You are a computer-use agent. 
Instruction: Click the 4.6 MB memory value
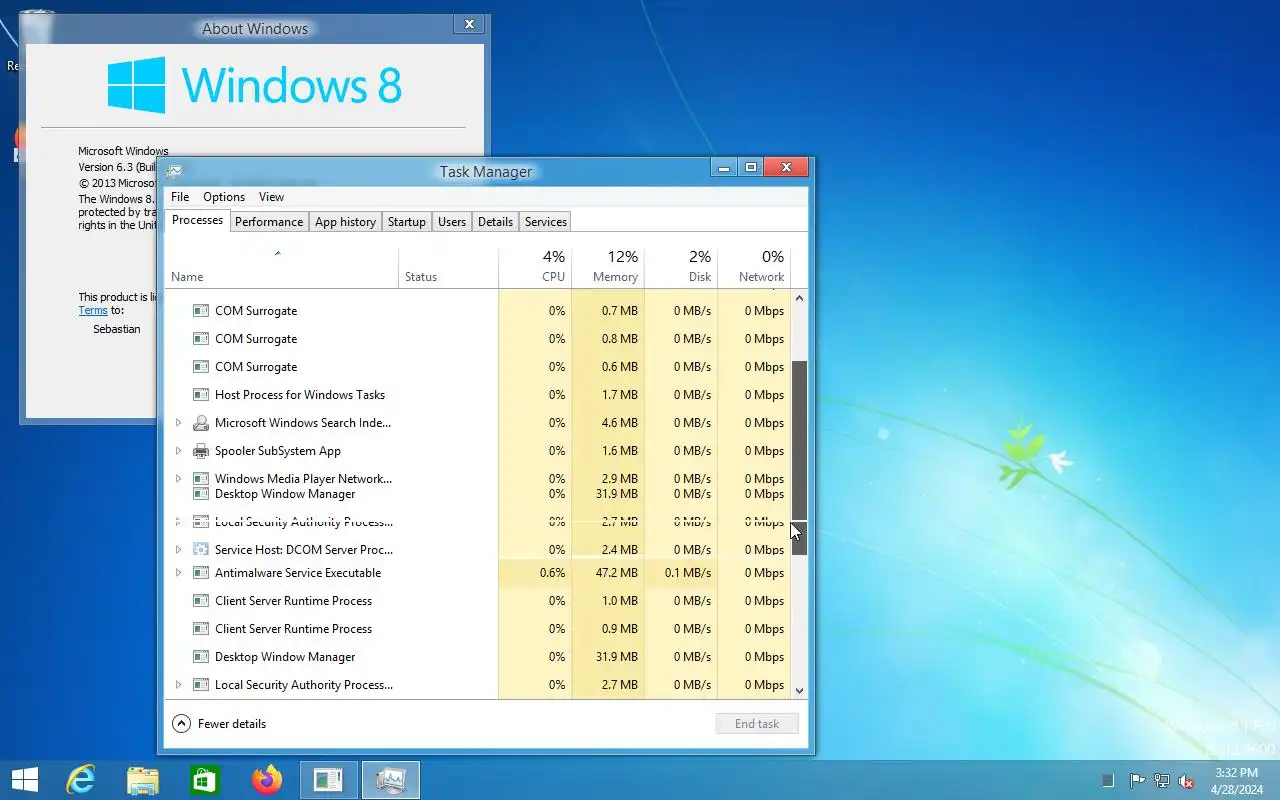[619, 423]
